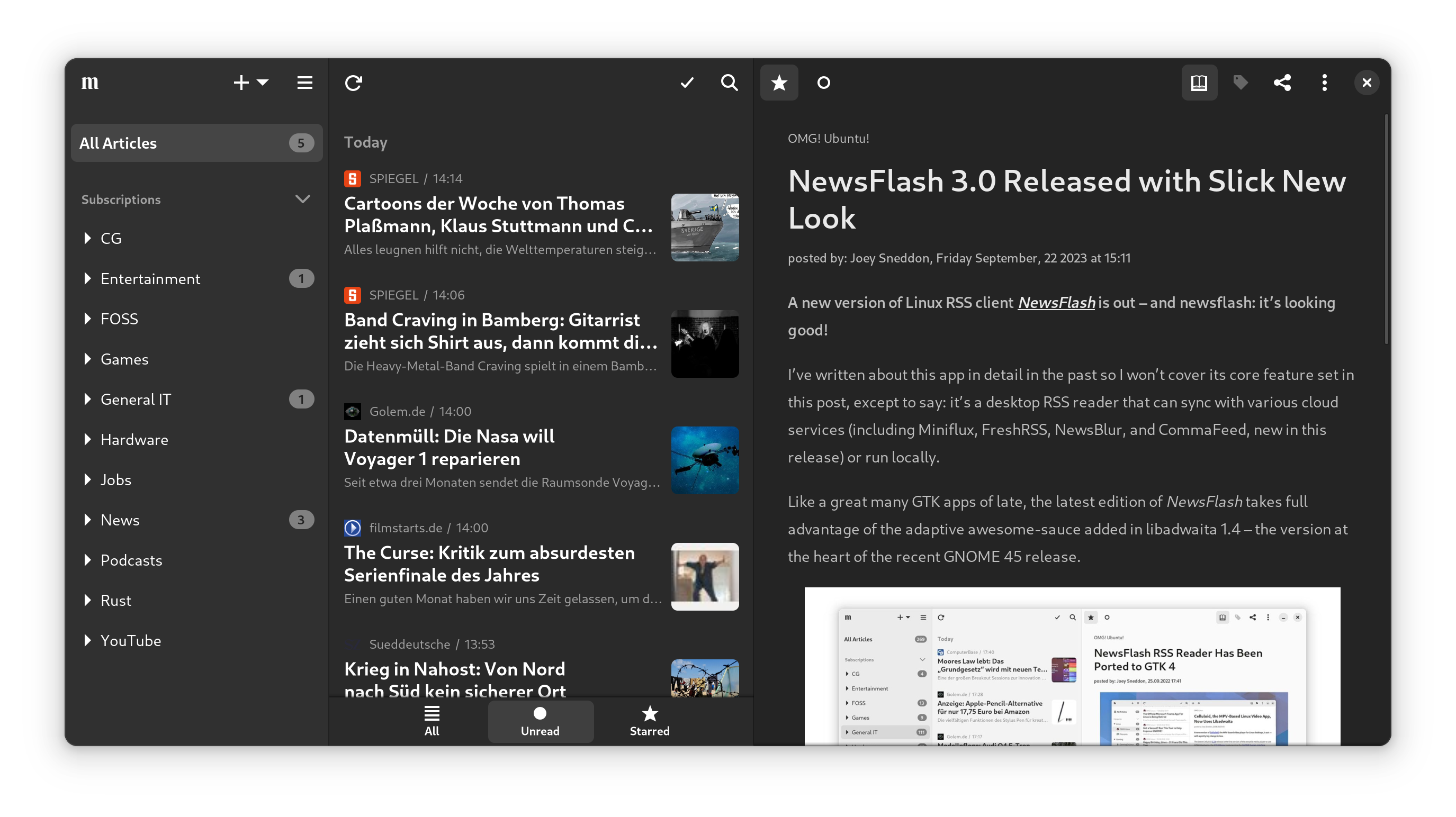Click the plus icon to add feed

pos(241,83)
